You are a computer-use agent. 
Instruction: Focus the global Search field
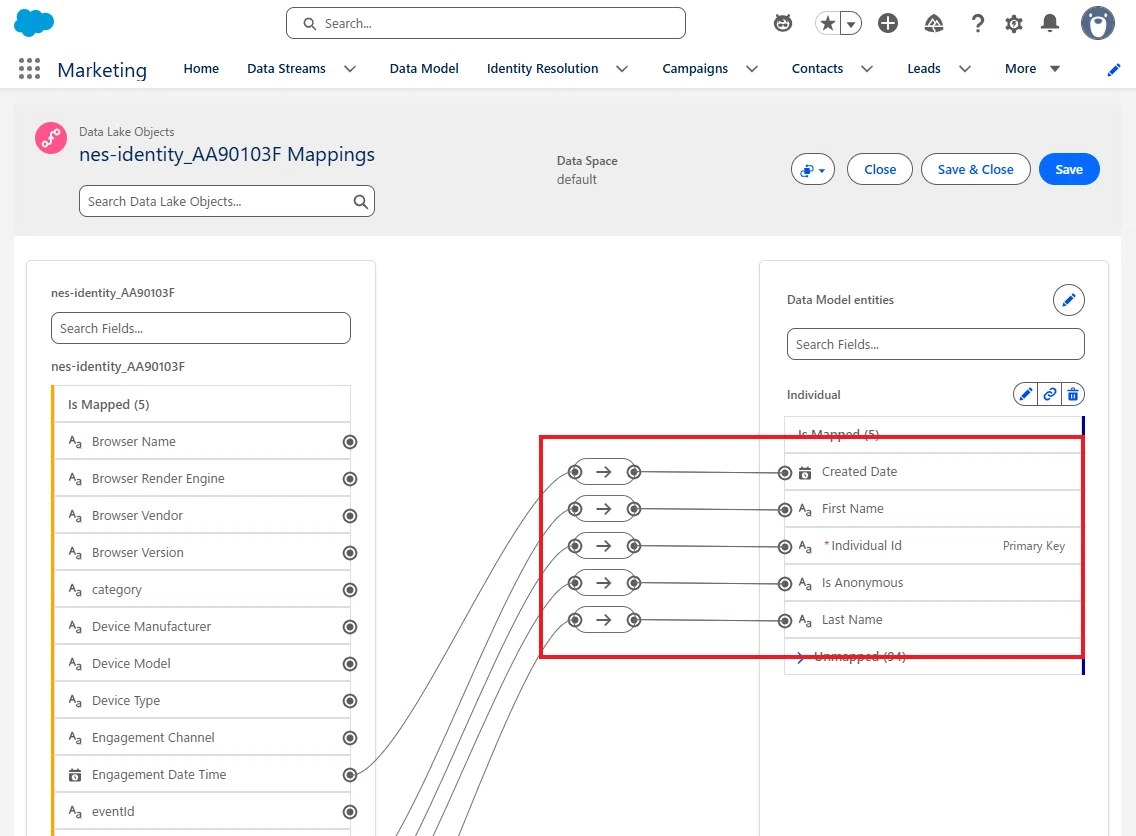[485, 23]
